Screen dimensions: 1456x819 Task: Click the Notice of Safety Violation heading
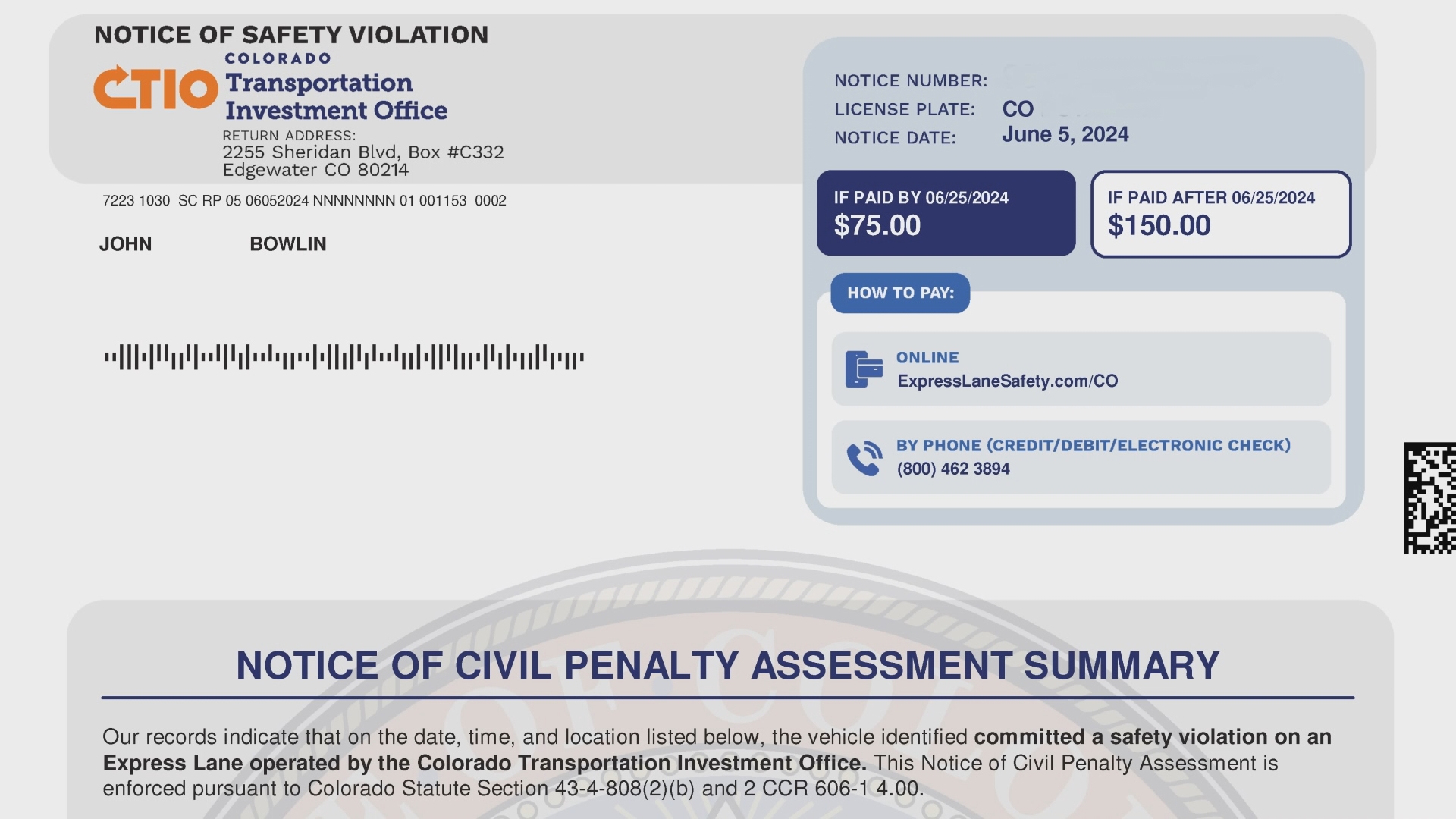click(x=291, y=35)
